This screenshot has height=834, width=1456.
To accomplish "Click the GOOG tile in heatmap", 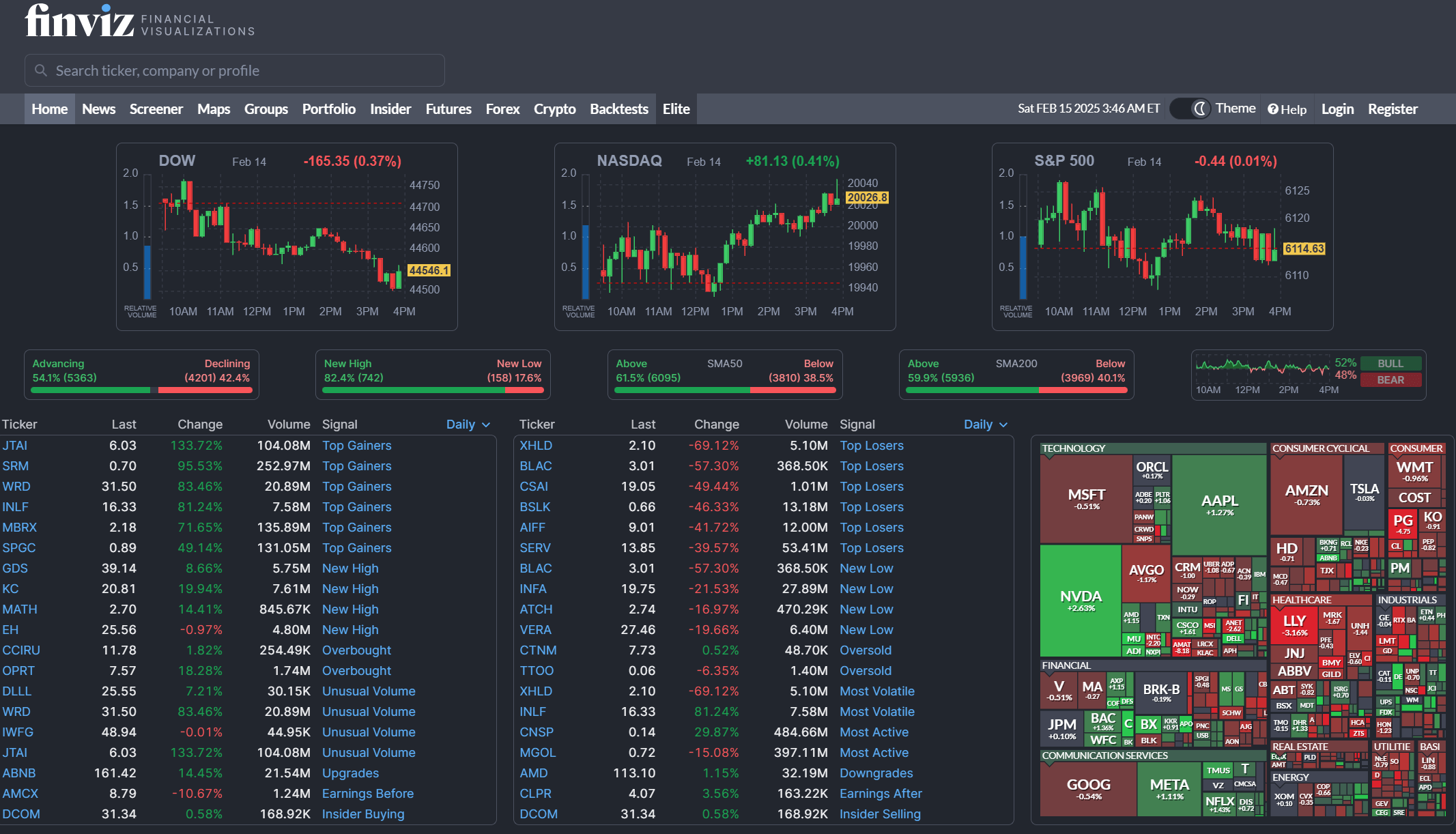I will pos(1088,789).
